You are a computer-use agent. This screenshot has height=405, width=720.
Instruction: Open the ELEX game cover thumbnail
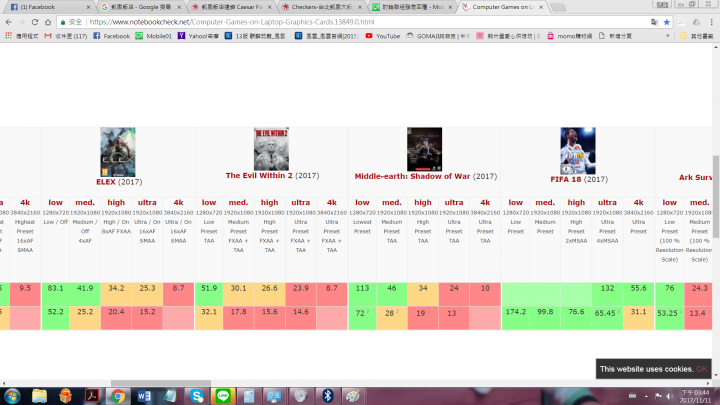click(118, 152)
